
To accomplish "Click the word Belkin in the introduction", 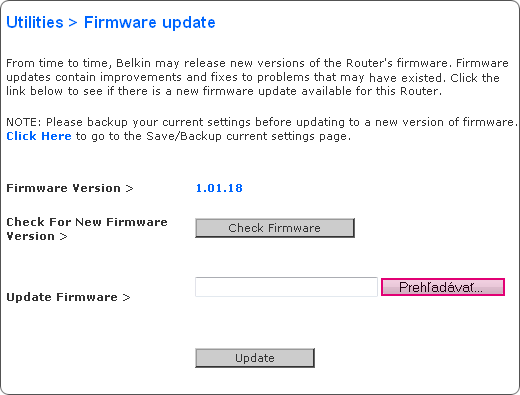I will tap(133, 63).
